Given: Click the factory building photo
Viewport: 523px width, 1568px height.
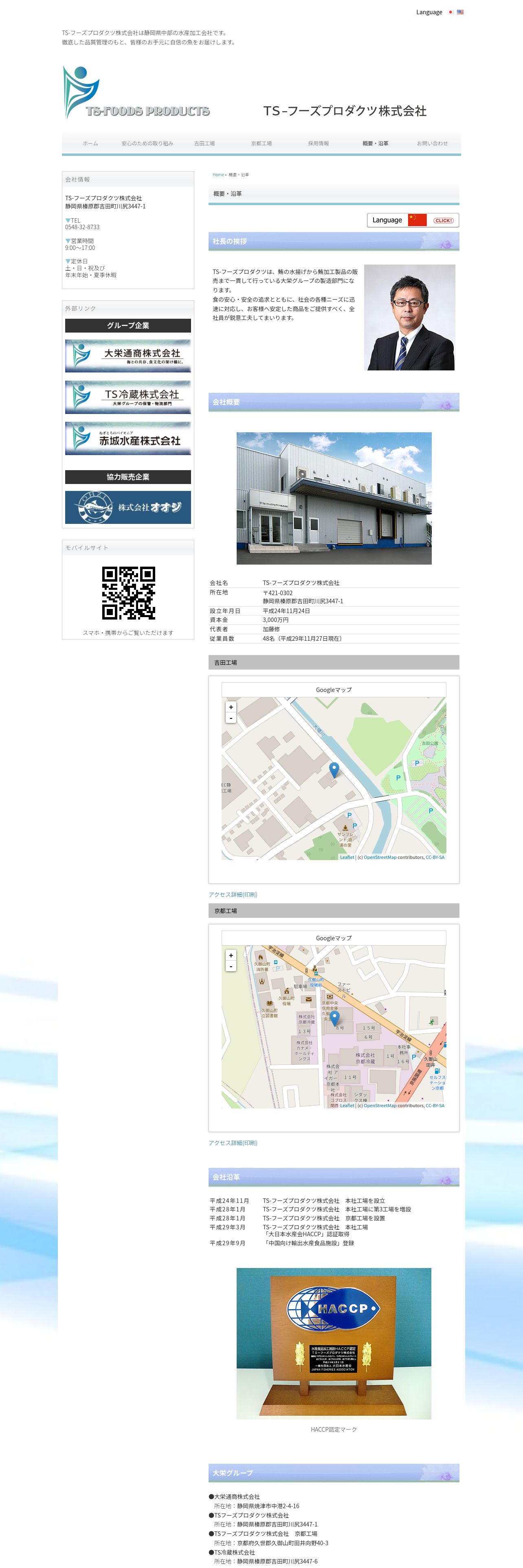Looking at the screenshot, I should (x=334, y=499).
